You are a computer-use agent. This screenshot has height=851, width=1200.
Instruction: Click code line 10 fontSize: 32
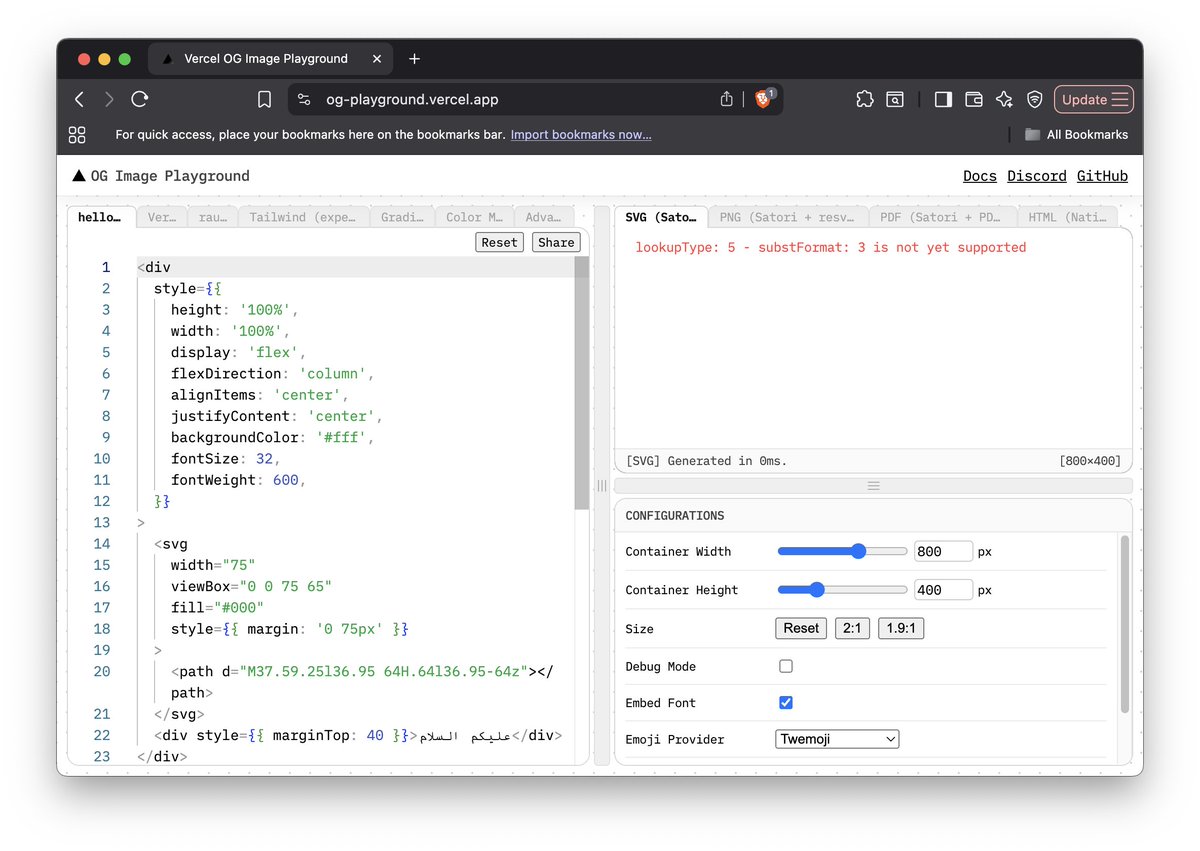(226, 458)
